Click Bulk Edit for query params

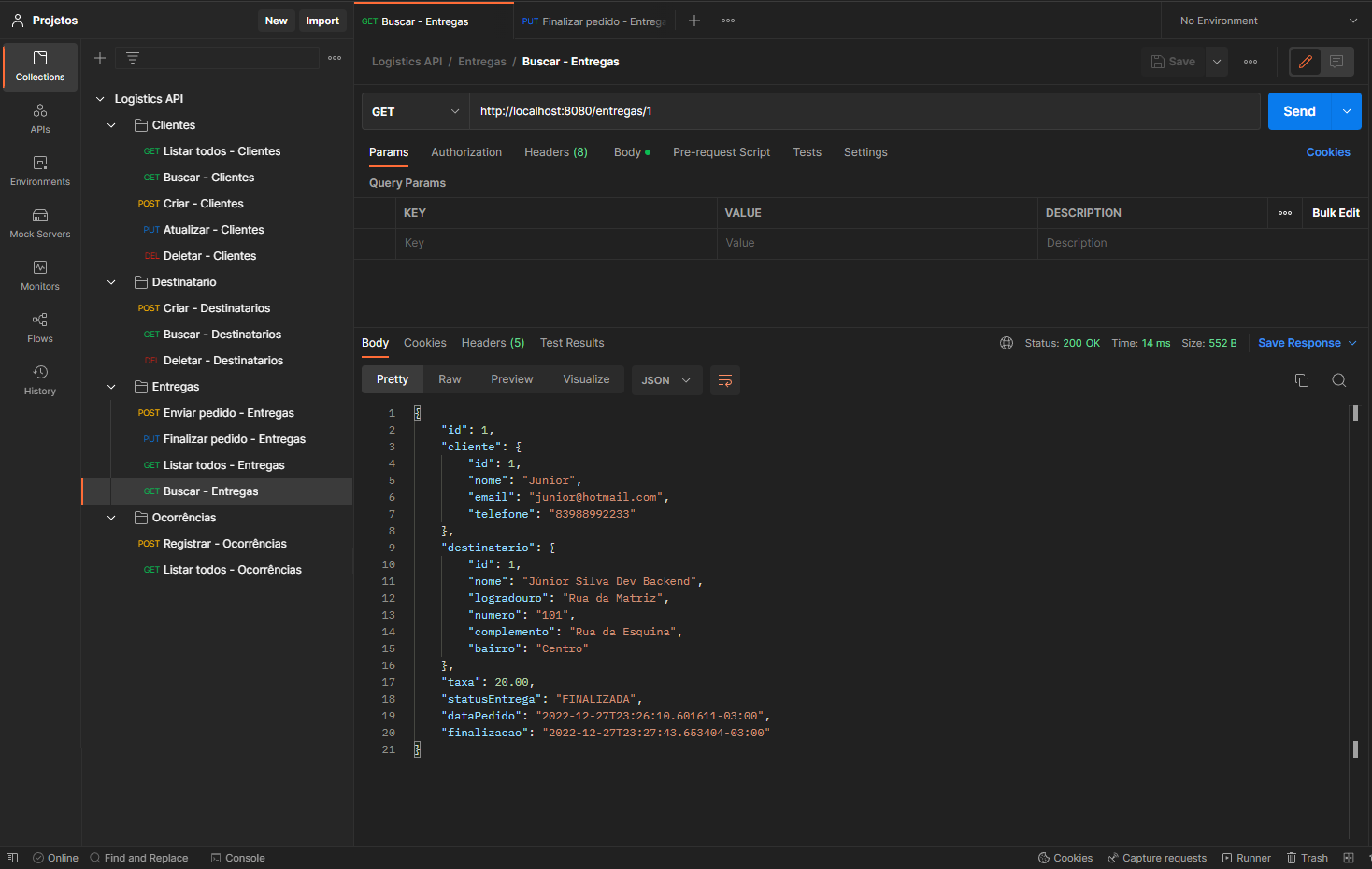[1336, 213]
